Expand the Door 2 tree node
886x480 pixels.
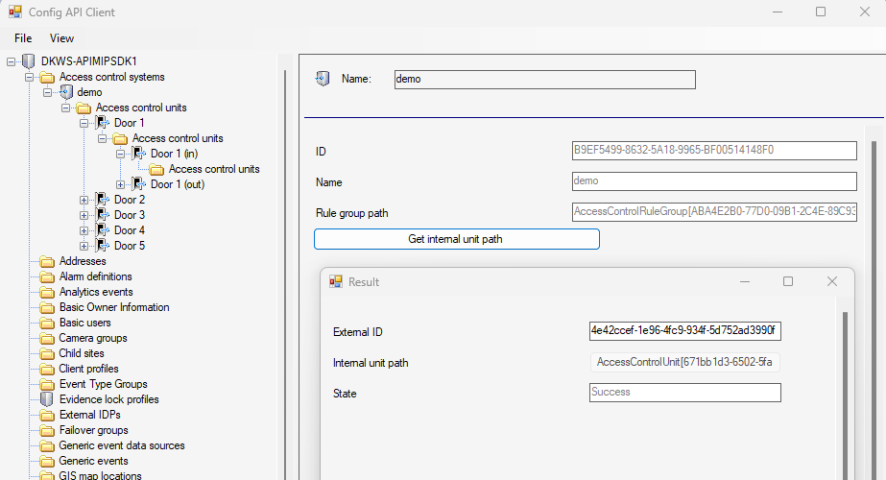84,200
